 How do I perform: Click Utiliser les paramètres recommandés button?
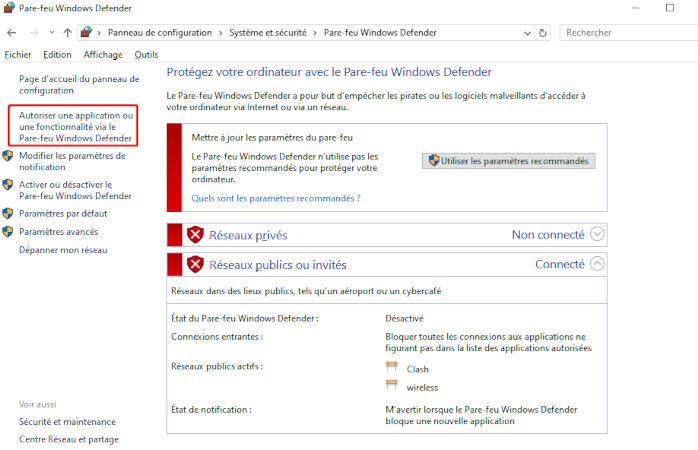[x=509, y=161]
